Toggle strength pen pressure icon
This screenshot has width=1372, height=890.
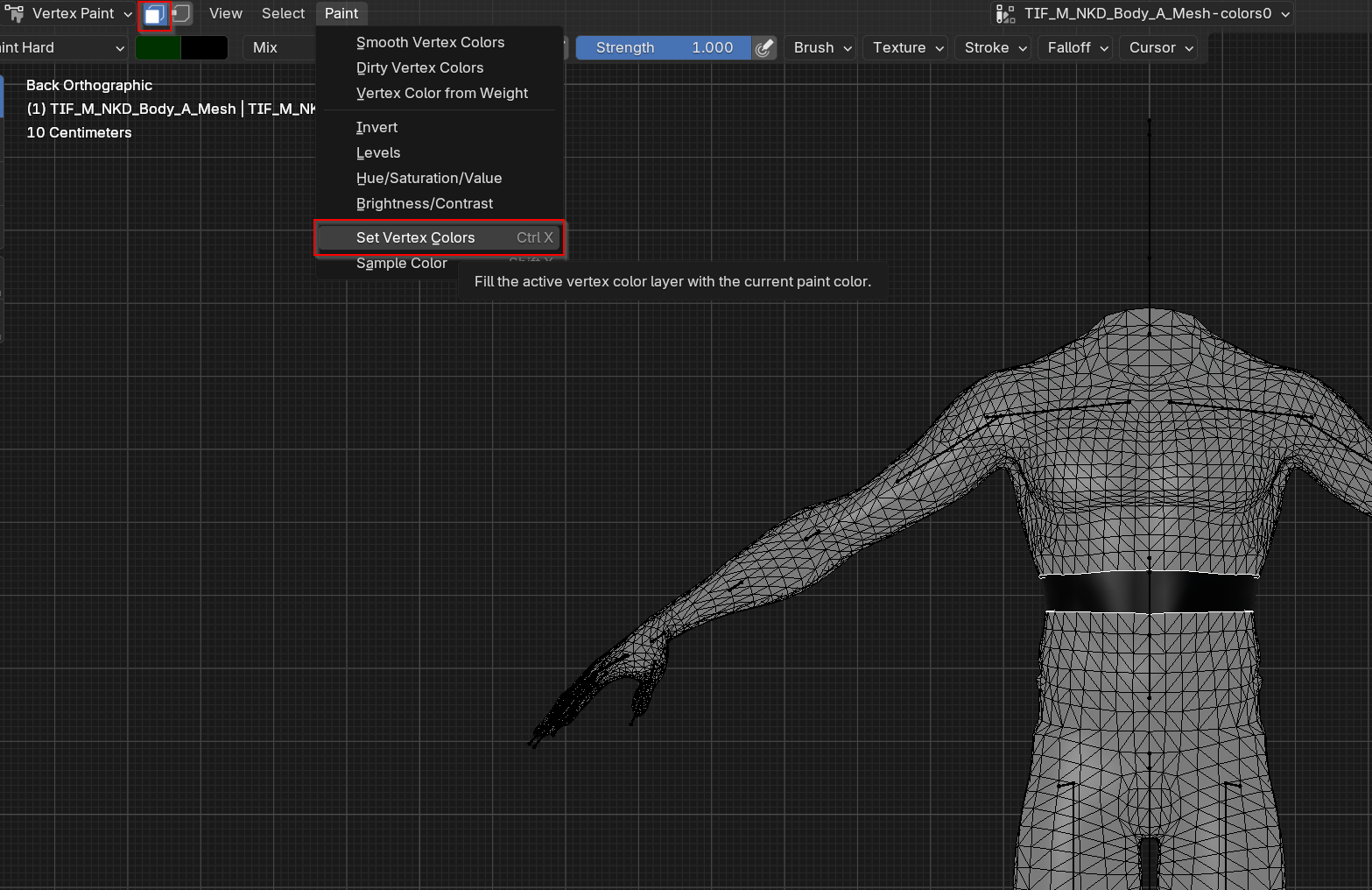764,48
